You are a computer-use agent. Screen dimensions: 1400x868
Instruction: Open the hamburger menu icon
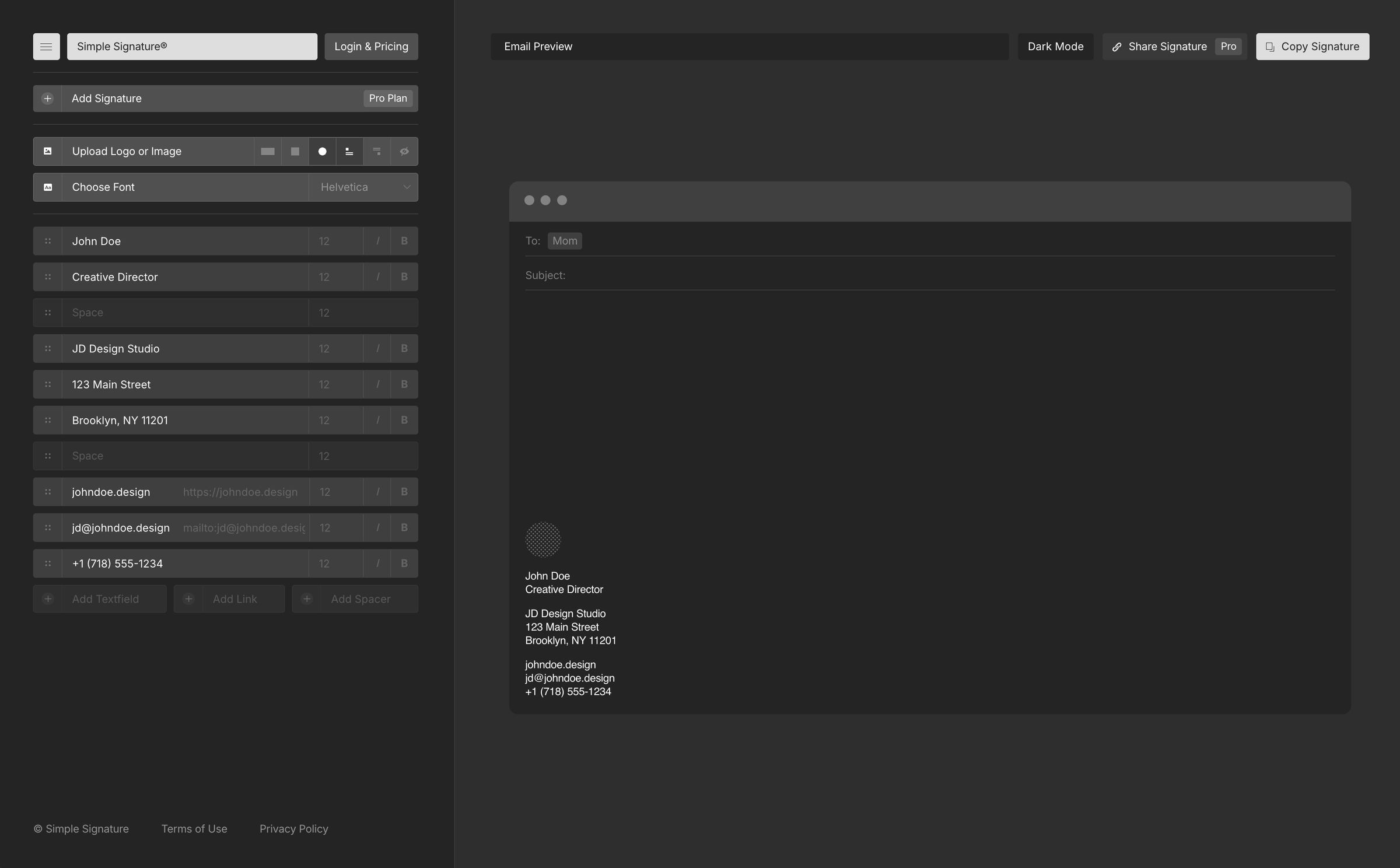point(46,47)
